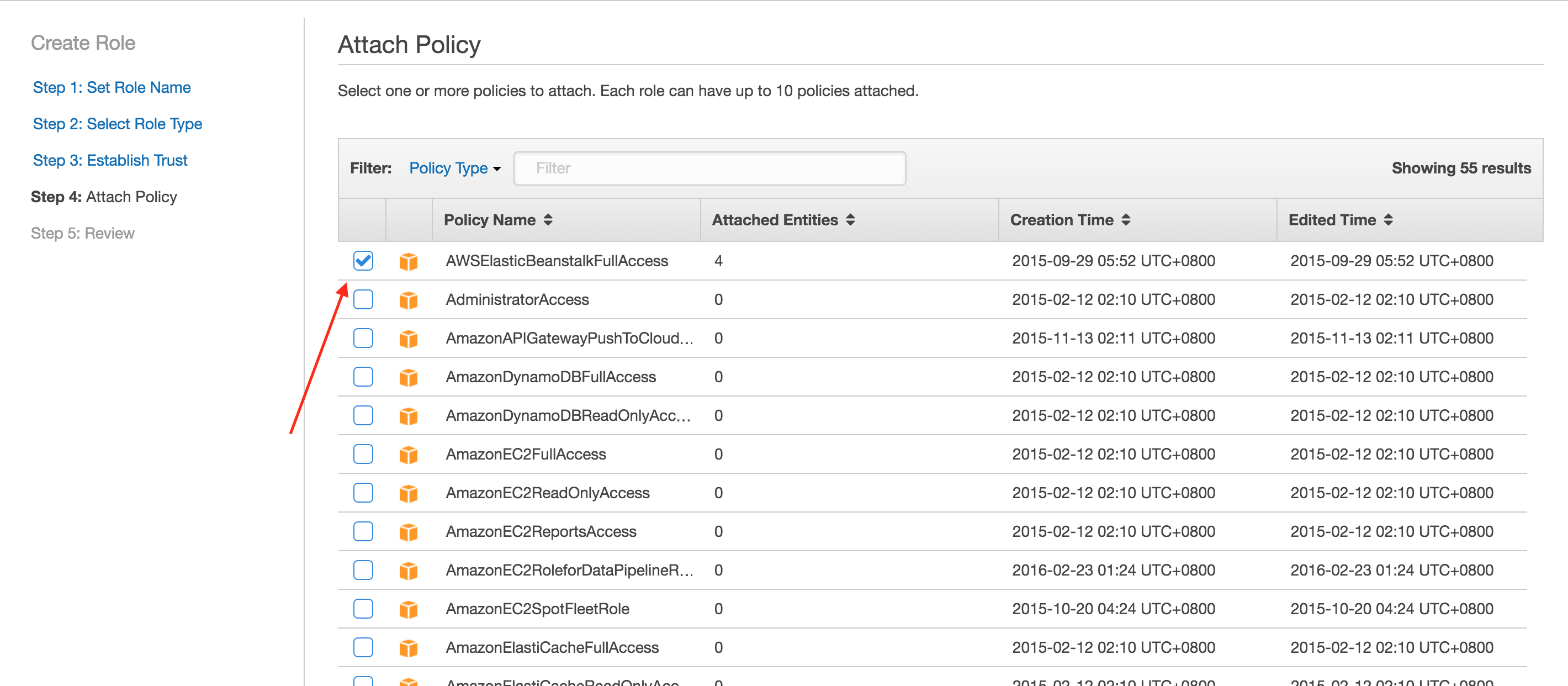This screenshot has width=1568, height=686.
Task: Select the AmazonDynamoDBFullAccess checkbox
Action: 363,377
